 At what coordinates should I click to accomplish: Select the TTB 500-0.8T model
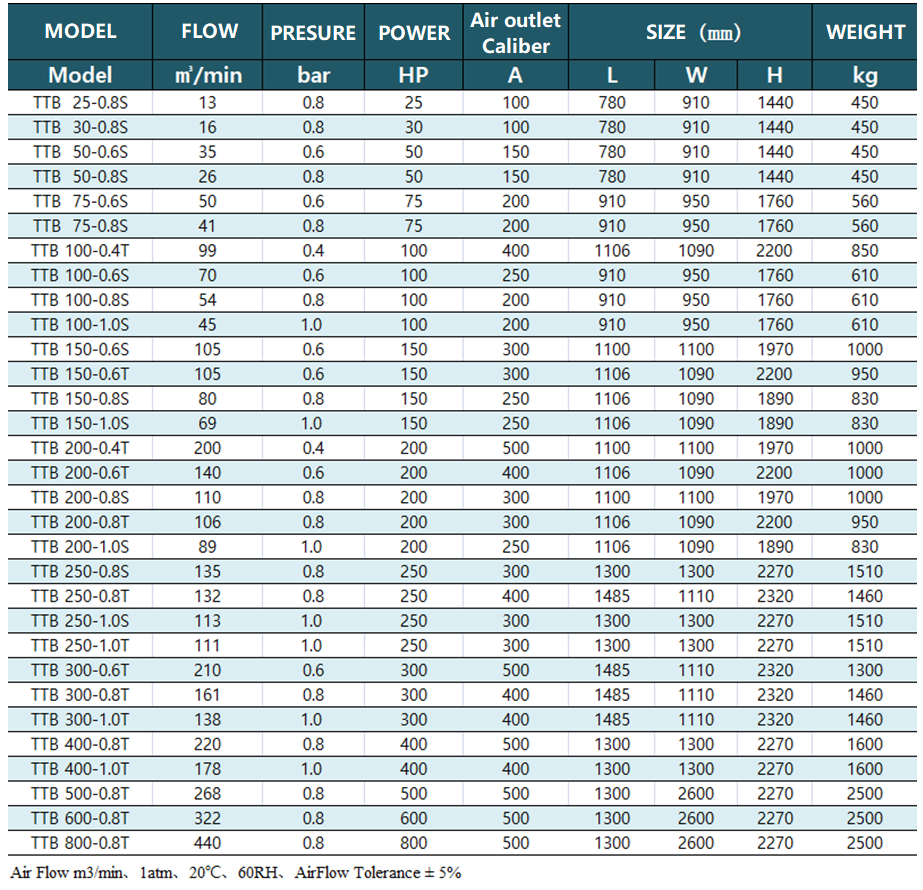(80, 793)
